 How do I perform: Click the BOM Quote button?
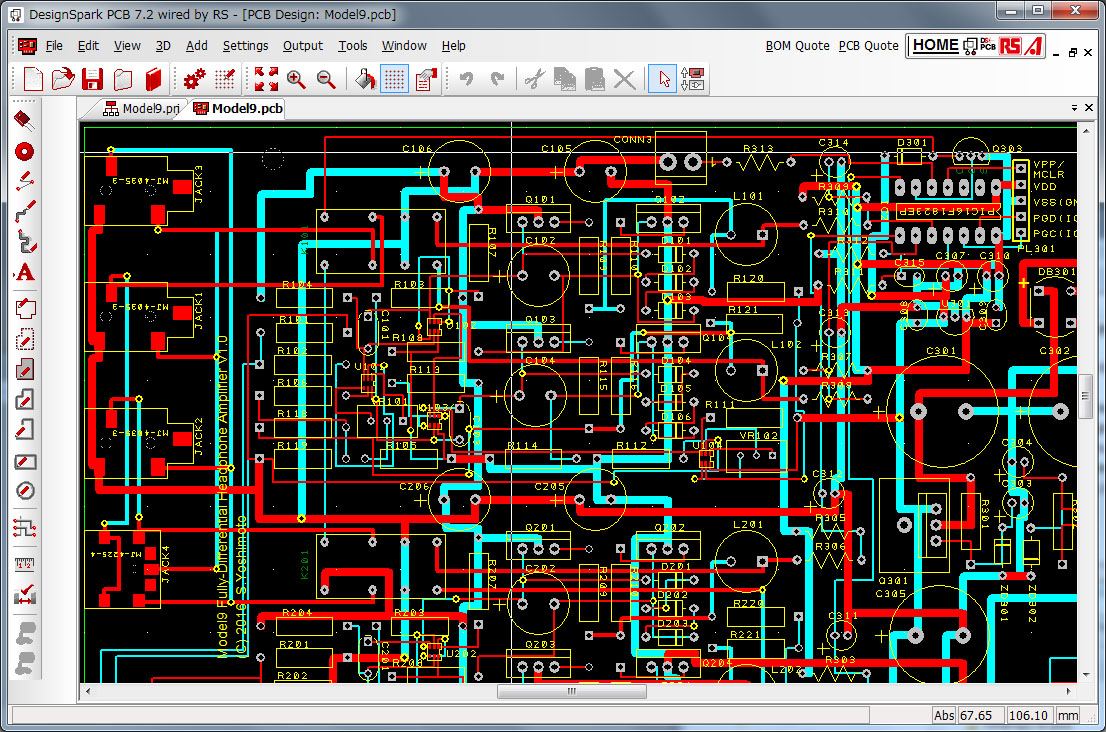tap(797, 46)
